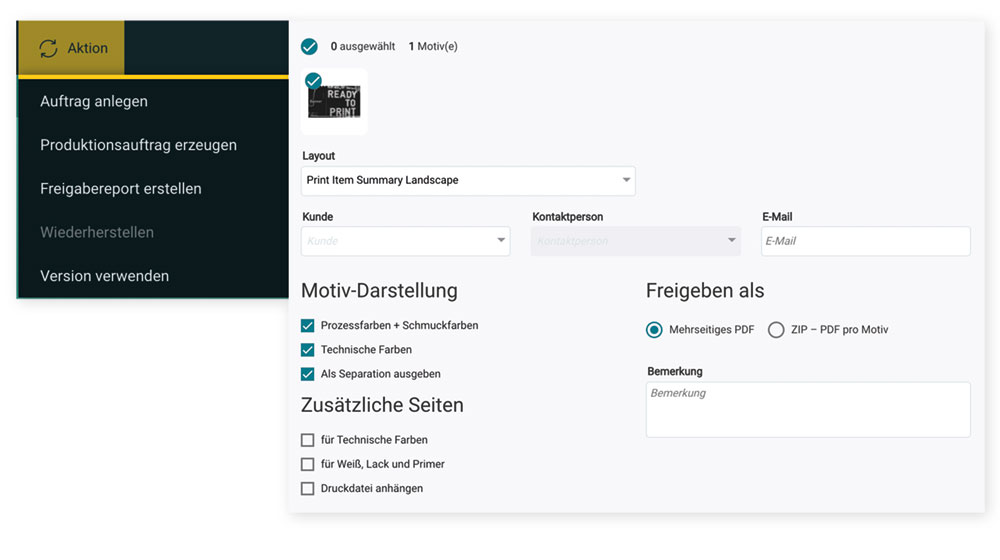The width and height of the screenshot is (1000, 560).
Task: Select Mehrseitiges PDF radio option
Action: [x=655, y=330]
